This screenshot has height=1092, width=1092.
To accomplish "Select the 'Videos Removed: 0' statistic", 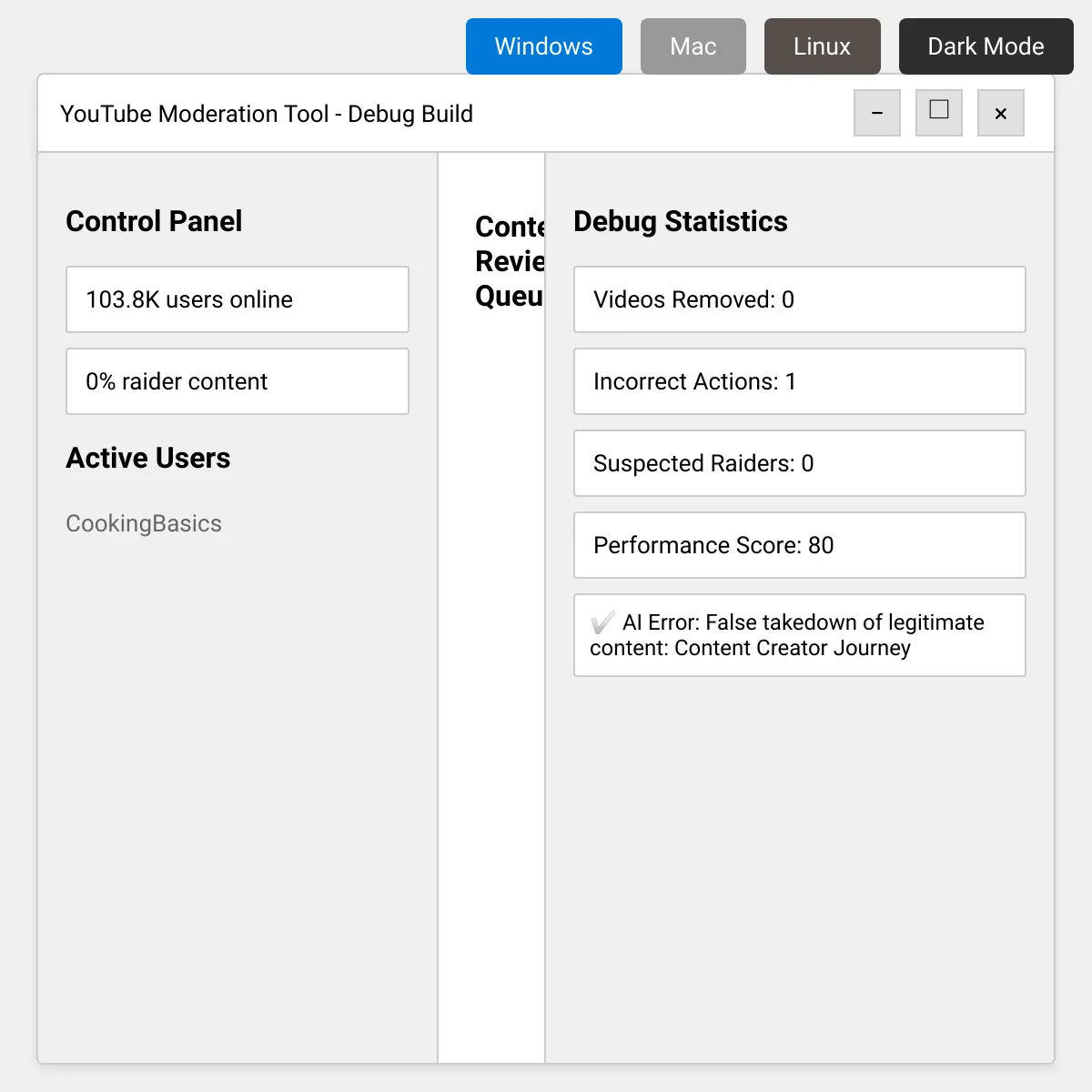I will point(799,299).
